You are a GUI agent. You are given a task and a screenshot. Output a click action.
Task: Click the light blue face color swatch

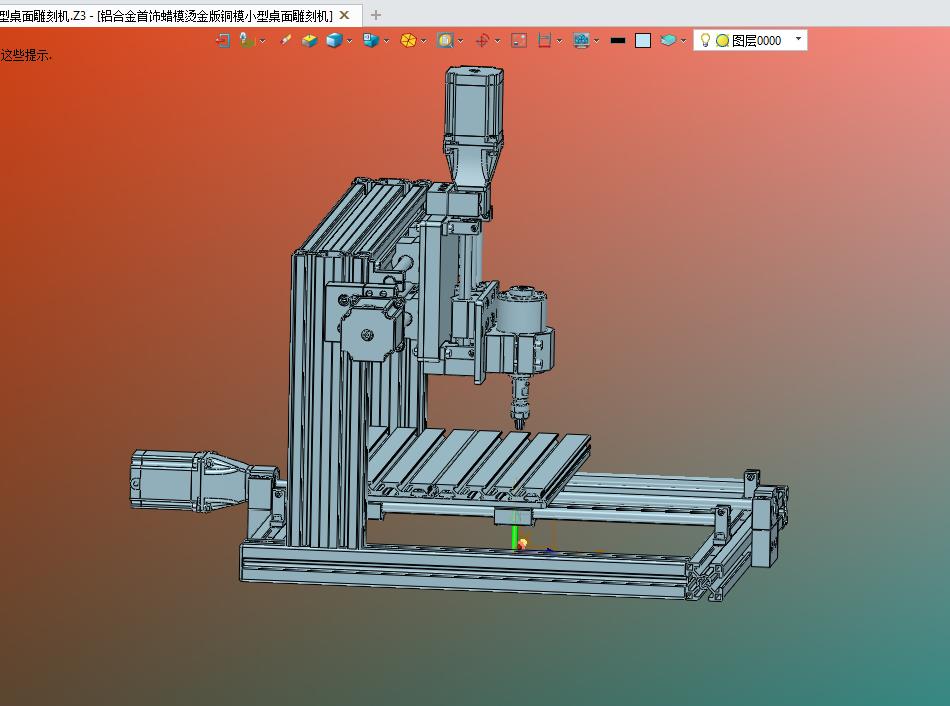point(643,41)
